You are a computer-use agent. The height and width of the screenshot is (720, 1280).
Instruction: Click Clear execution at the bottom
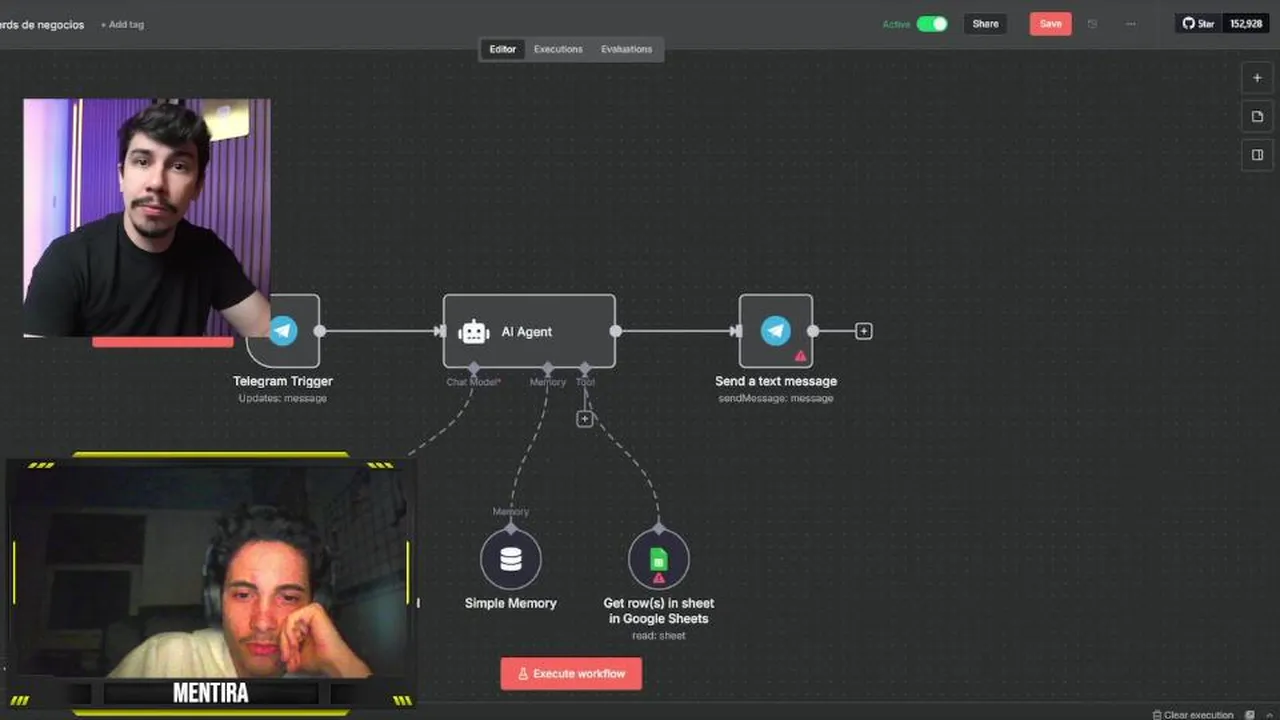tap(1193, 715)
